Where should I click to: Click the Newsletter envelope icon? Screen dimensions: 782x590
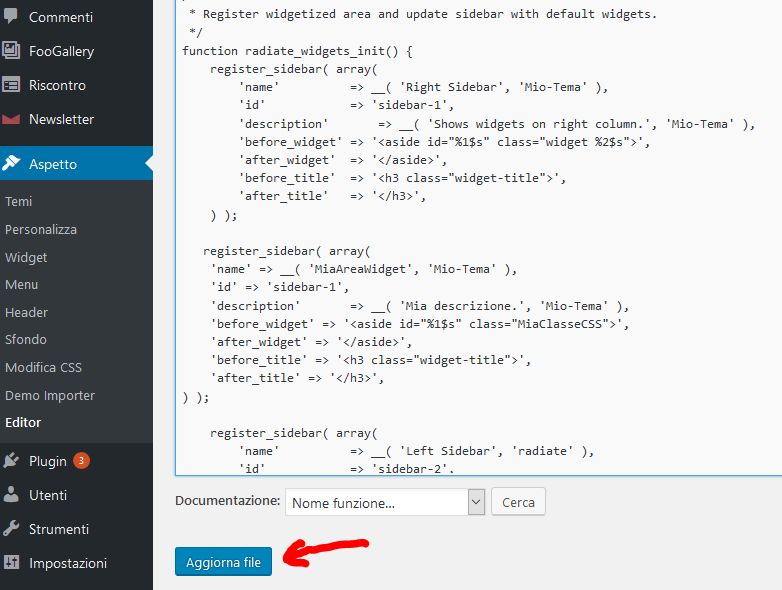pyautogui.click(x=10, y=119)
